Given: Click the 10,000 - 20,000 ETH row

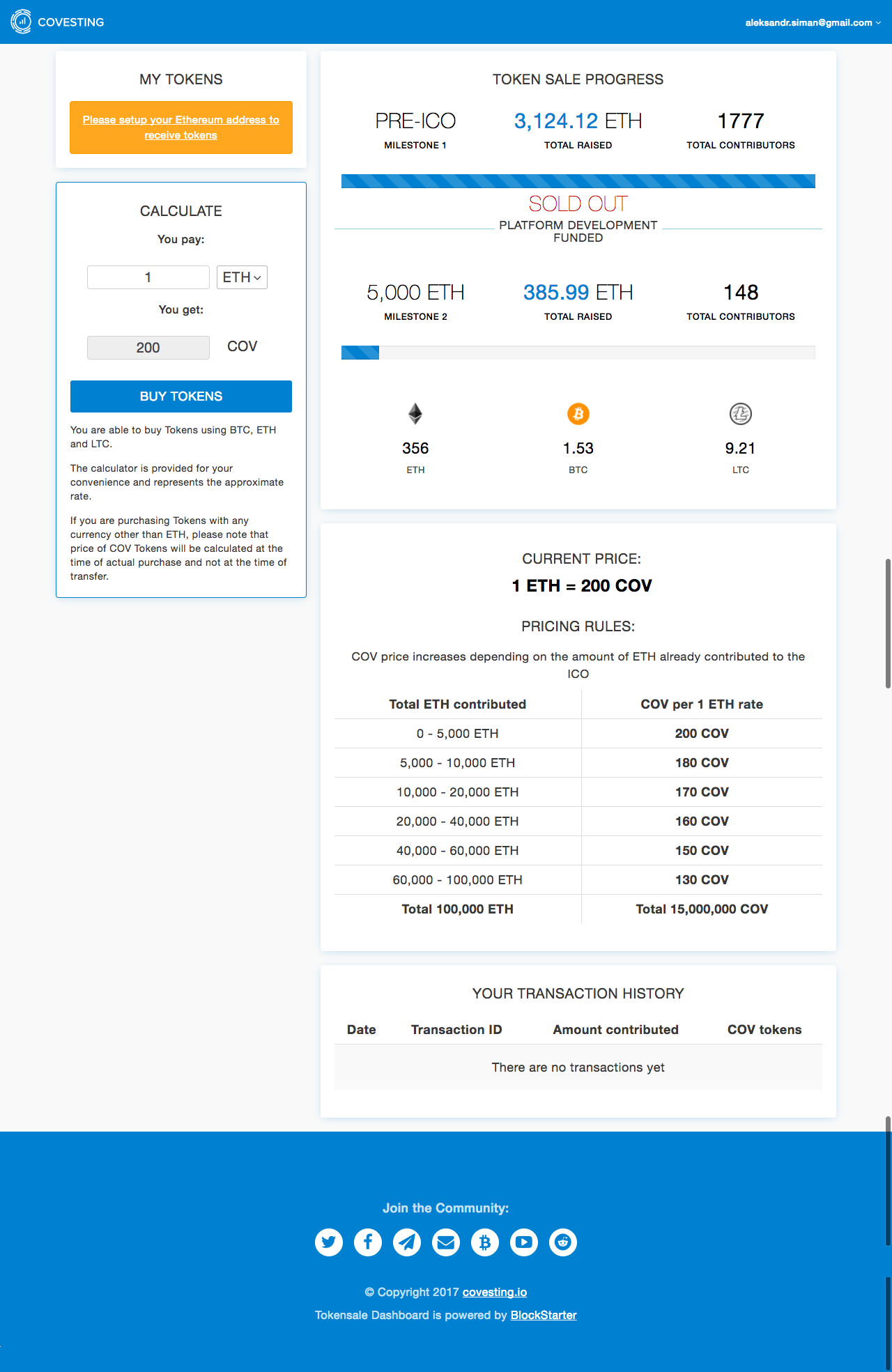Looking at the screenshot, I should pos(578,792).
